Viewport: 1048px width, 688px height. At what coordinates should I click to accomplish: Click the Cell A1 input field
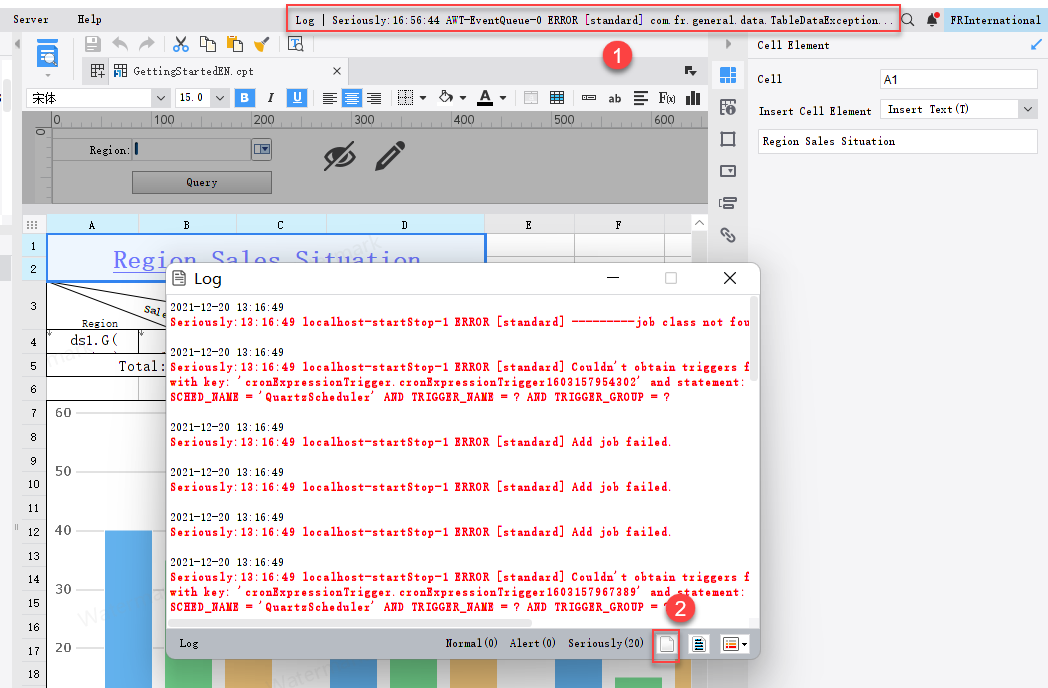[958, 79]
